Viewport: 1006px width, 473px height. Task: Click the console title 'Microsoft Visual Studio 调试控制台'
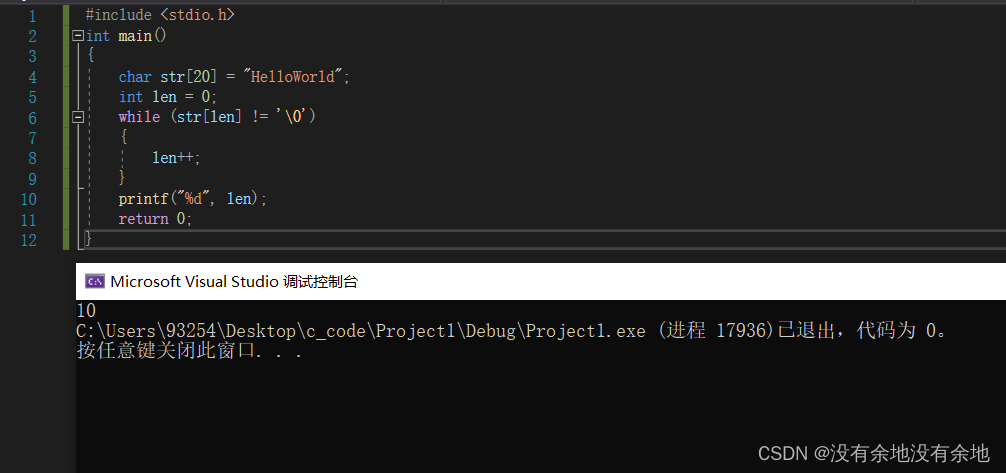(234, 281)
